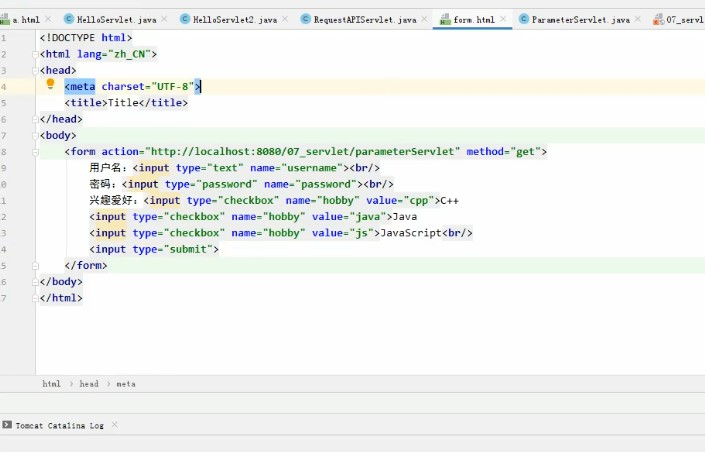The image size is (705, 452).
Task: Click the form action URL string
Action: click(302, 152)
